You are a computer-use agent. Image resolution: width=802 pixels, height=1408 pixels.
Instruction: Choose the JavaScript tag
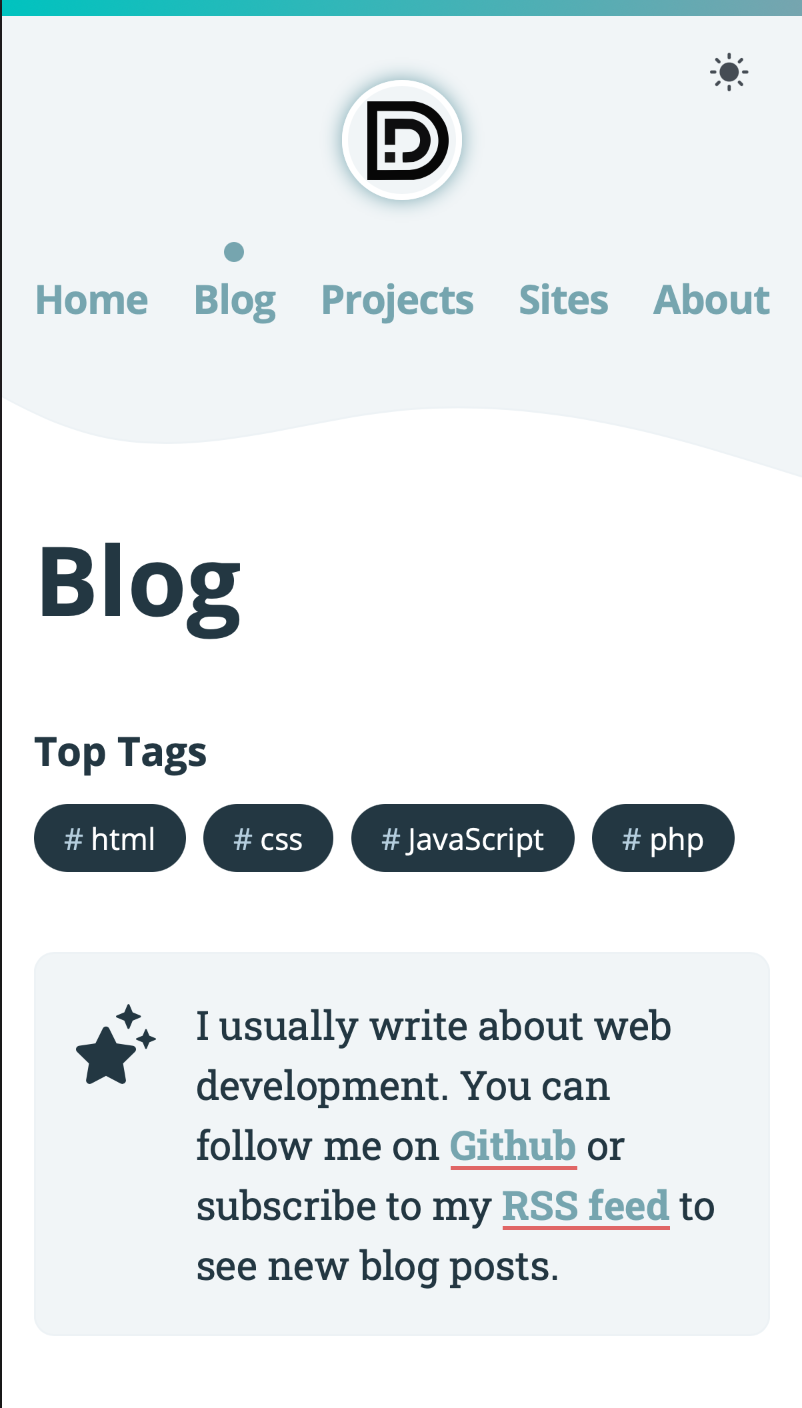463,838
